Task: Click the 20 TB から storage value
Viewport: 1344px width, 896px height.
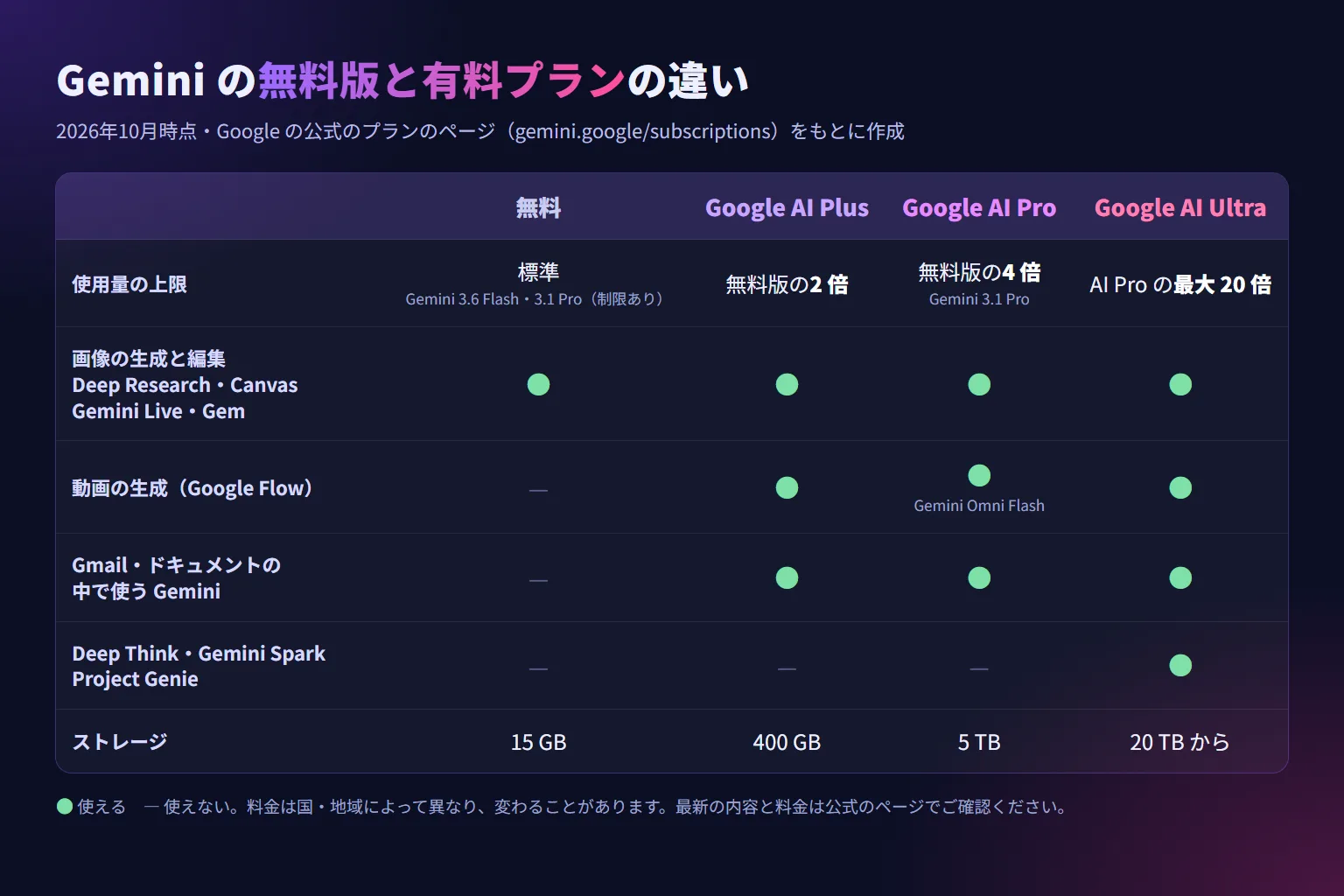Action: 1180,742
